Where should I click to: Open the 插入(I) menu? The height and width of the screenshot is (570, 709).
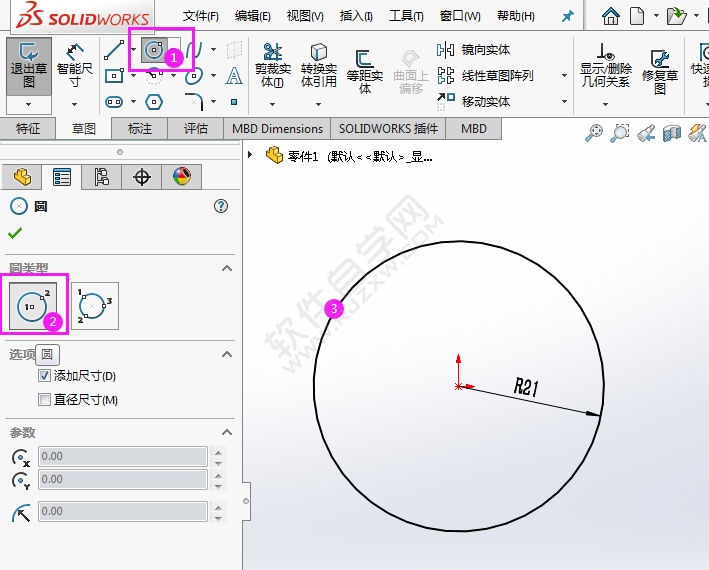[x=356, y=17]
